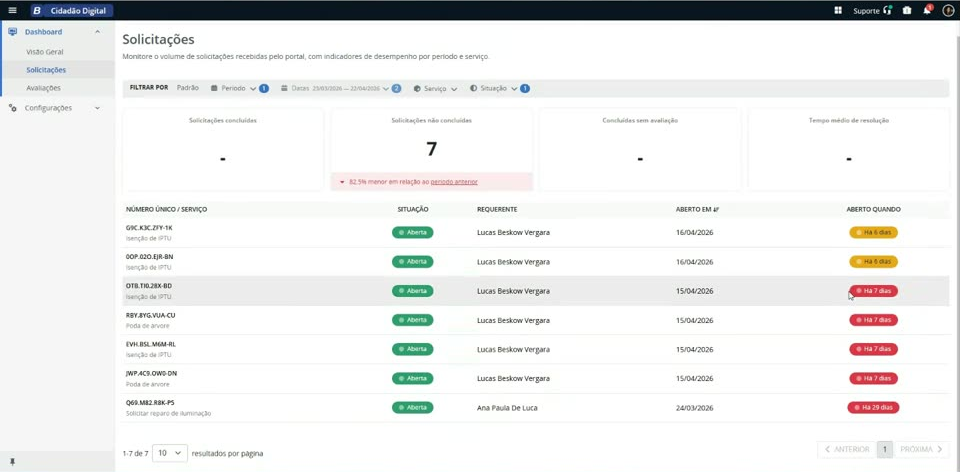The image size is (960, 472).
Task: Open the Situação filter dropdown
Action: [x=499, y=88]
